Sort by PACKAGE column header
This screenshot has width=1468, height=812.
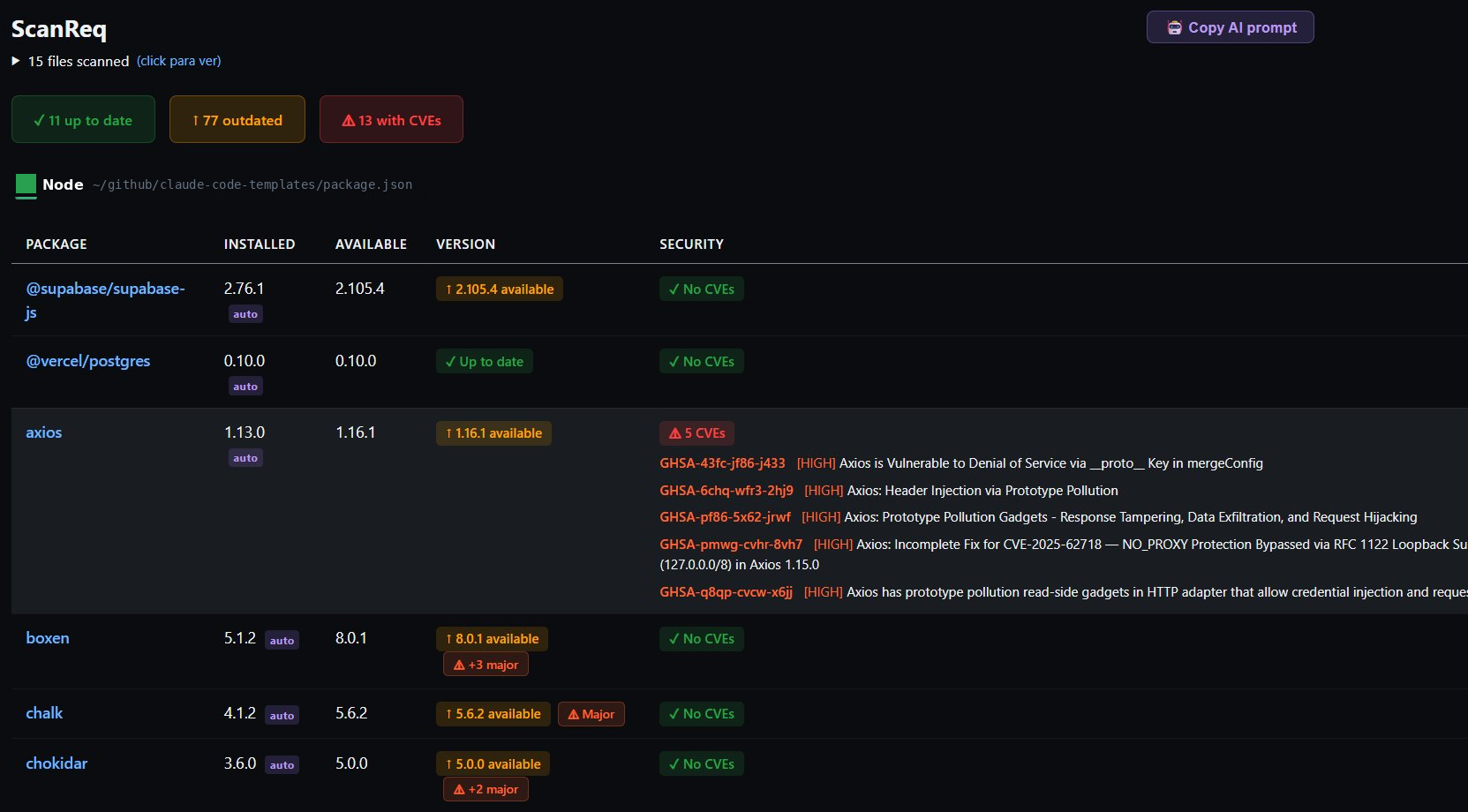point(56,244)
